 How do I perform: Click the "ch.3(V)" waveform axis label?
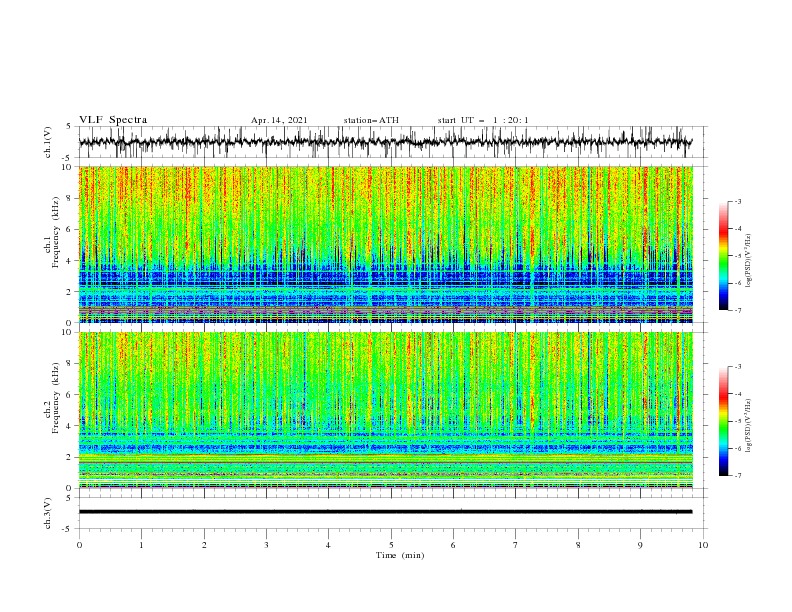click(x=48, y=513)
